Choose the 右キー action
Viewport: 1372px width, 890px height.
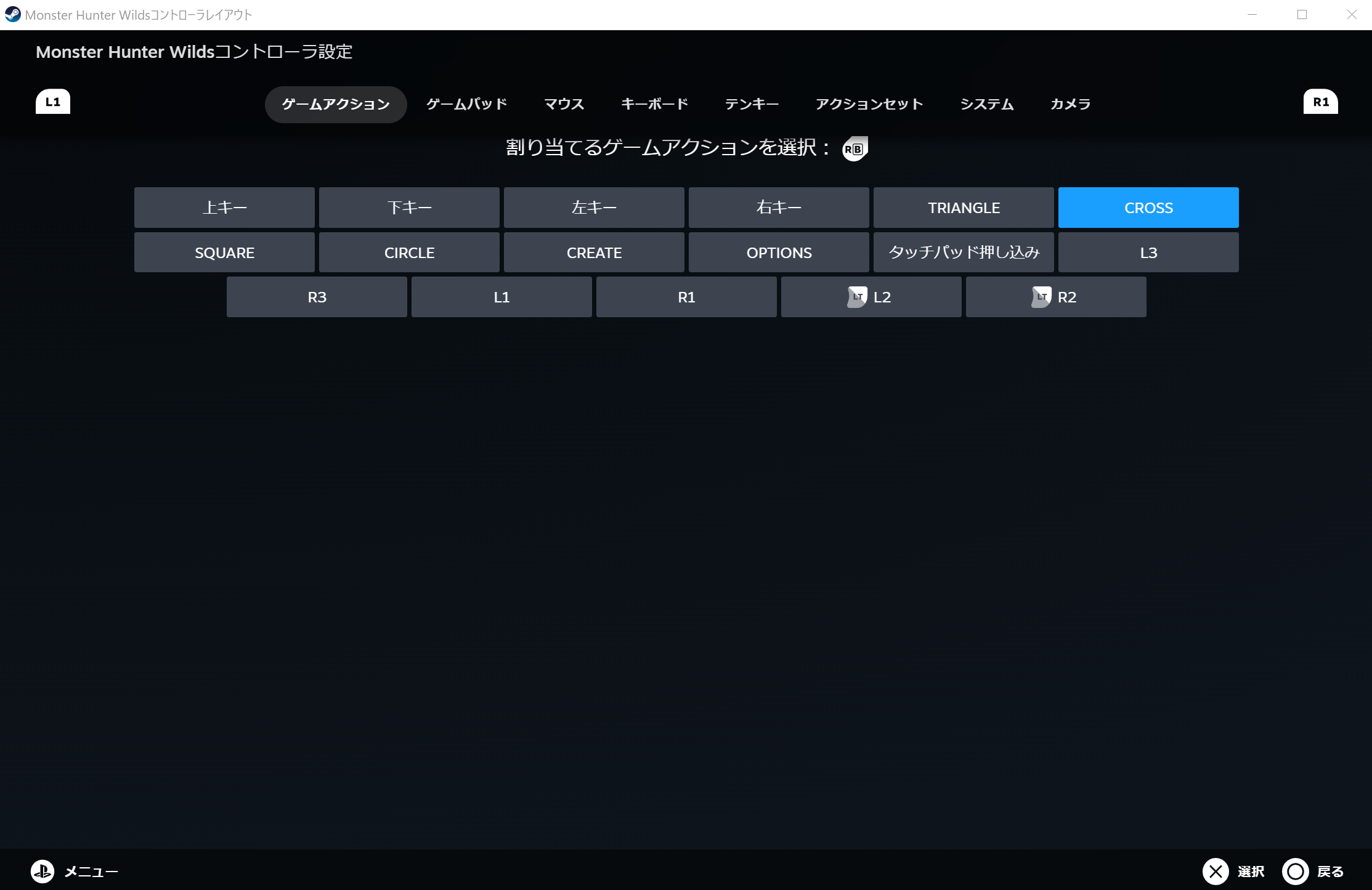[779, 208]
